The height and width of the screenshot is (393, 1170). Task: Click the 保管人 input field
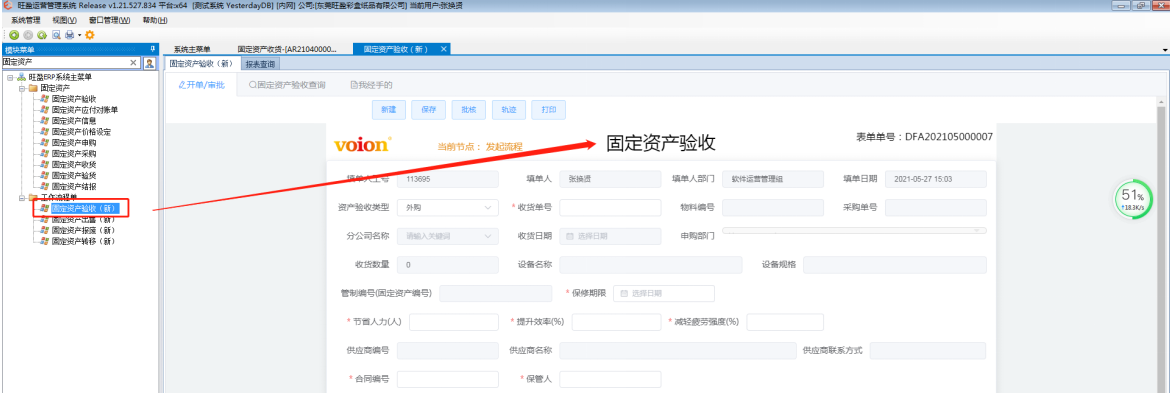pos(610,379)
